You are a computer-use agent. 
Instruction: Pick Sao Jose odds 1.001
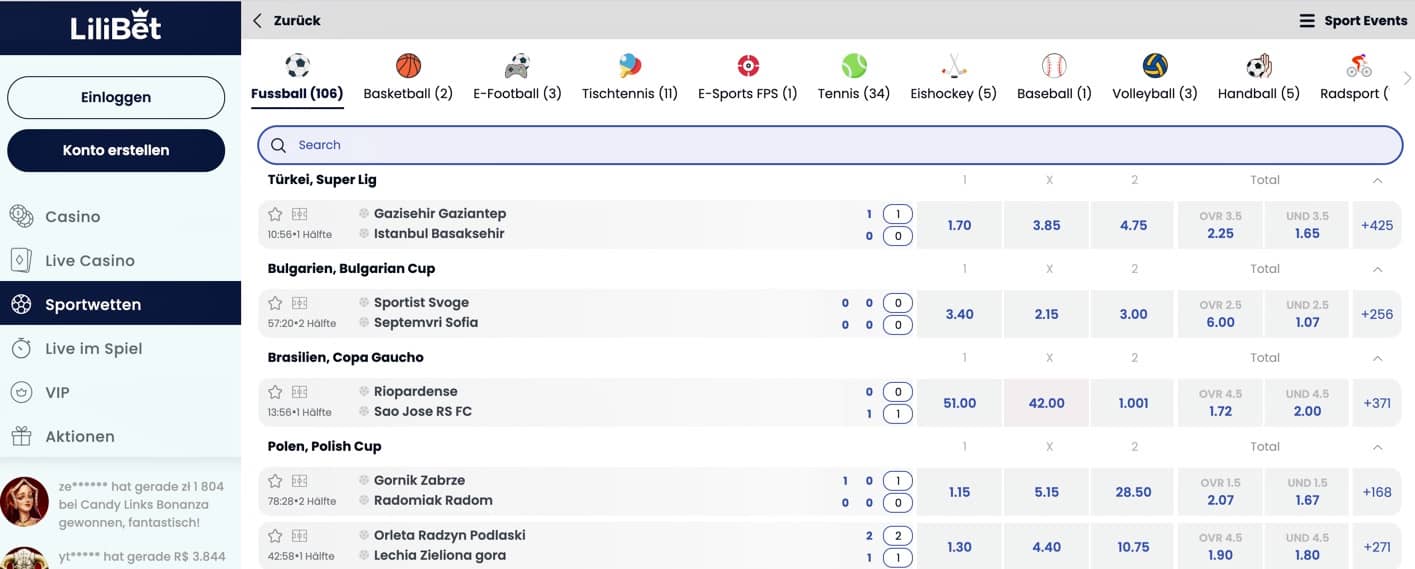[1133, 403]
